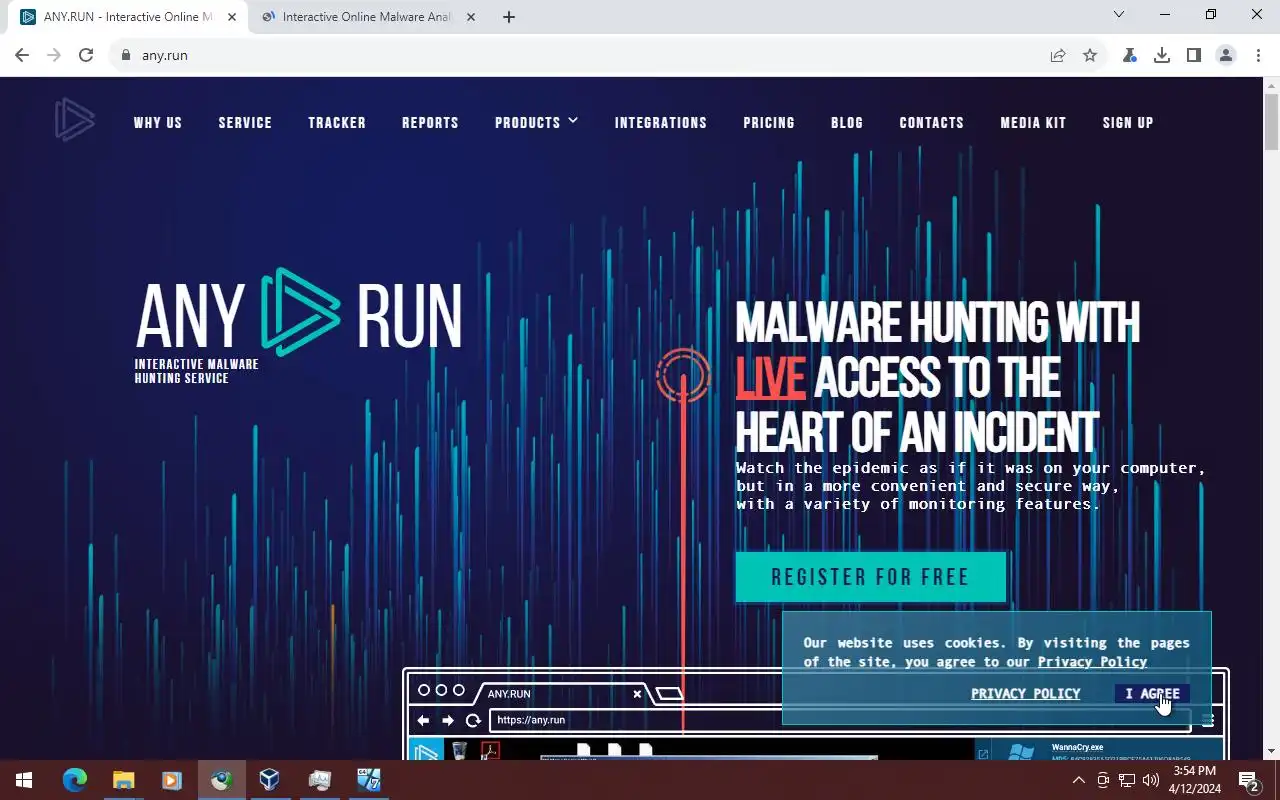The image size is (1280, 800).
Task: Open the clock showing 3:54 PM
Action: 1196,780
